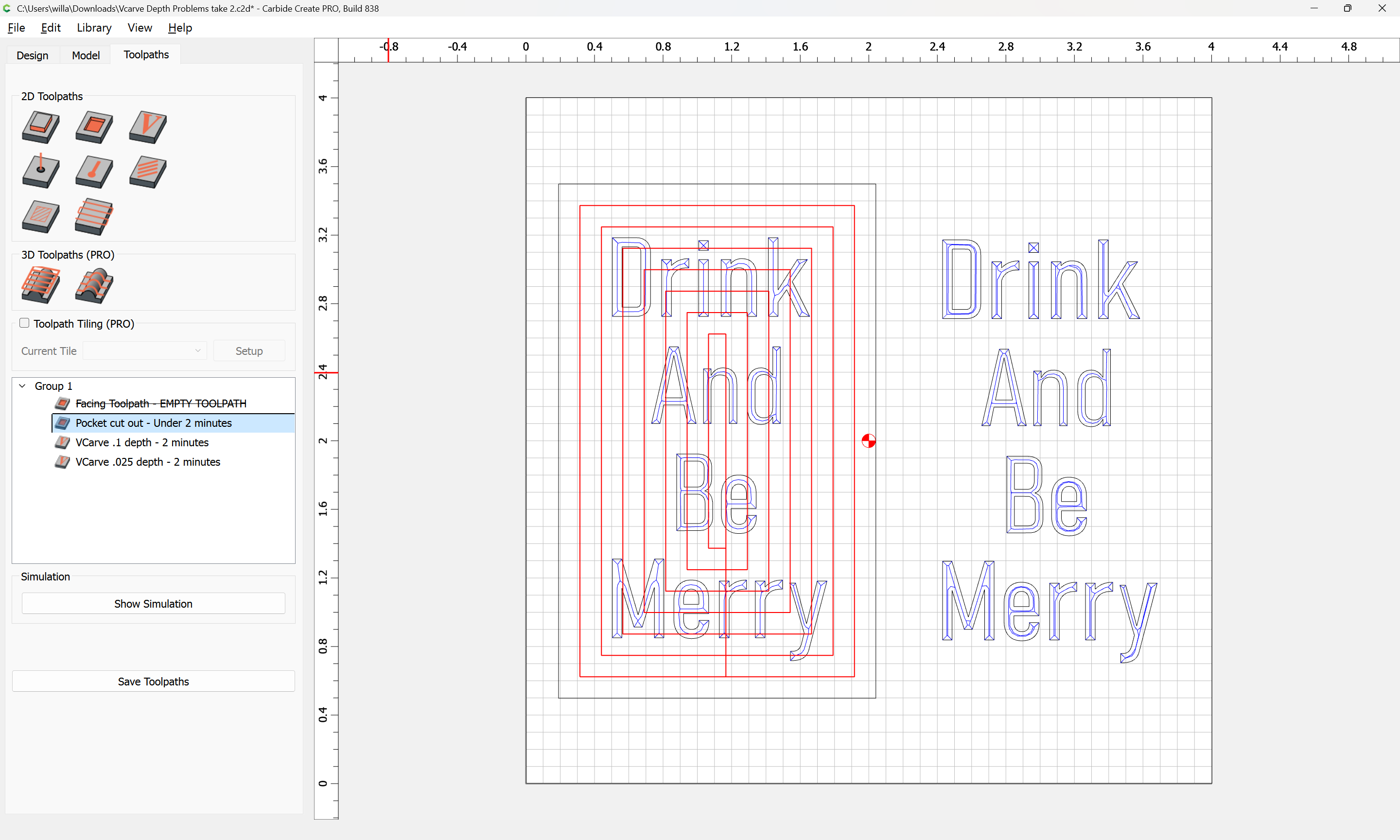Screen dimensions: 1400x840
Task: Select the Advanced VCarve toolpath icon
Action: pos(41,216)
